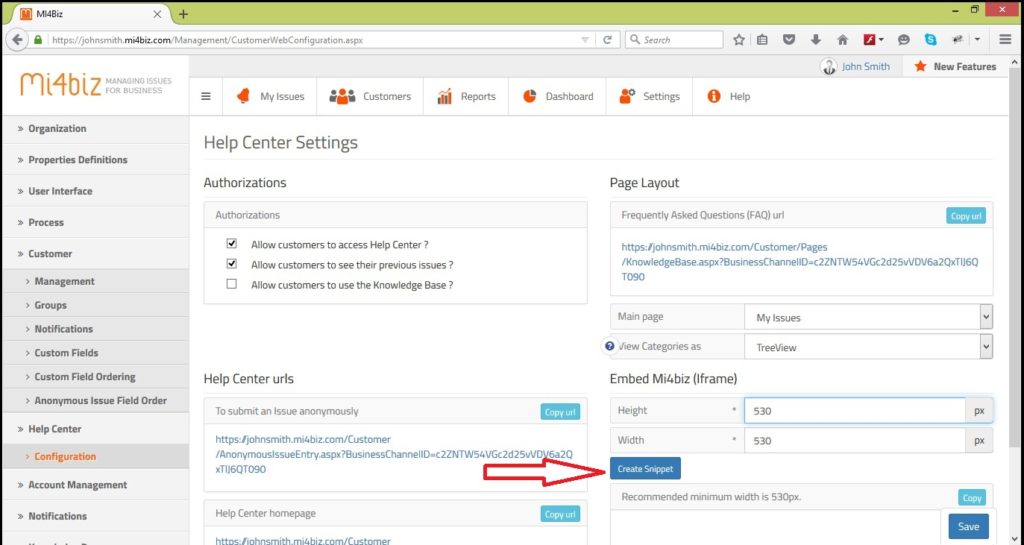1024x545 pixels.
Task: Open the Main page dropdown
Action: 868,317
